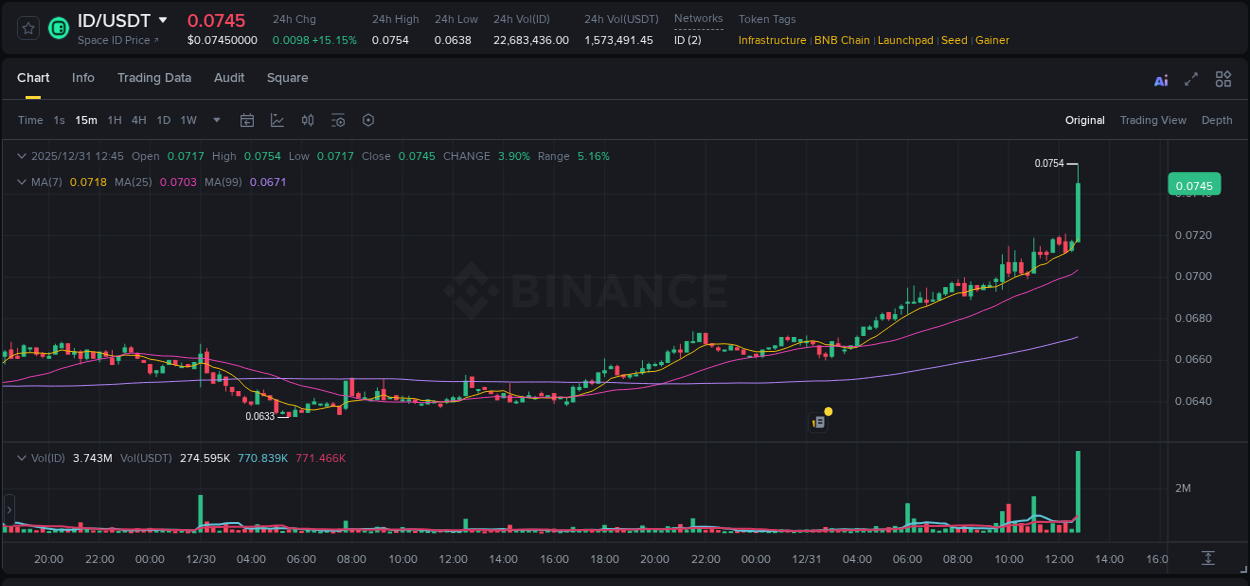Open the hexagon chart settings icon

368,120
